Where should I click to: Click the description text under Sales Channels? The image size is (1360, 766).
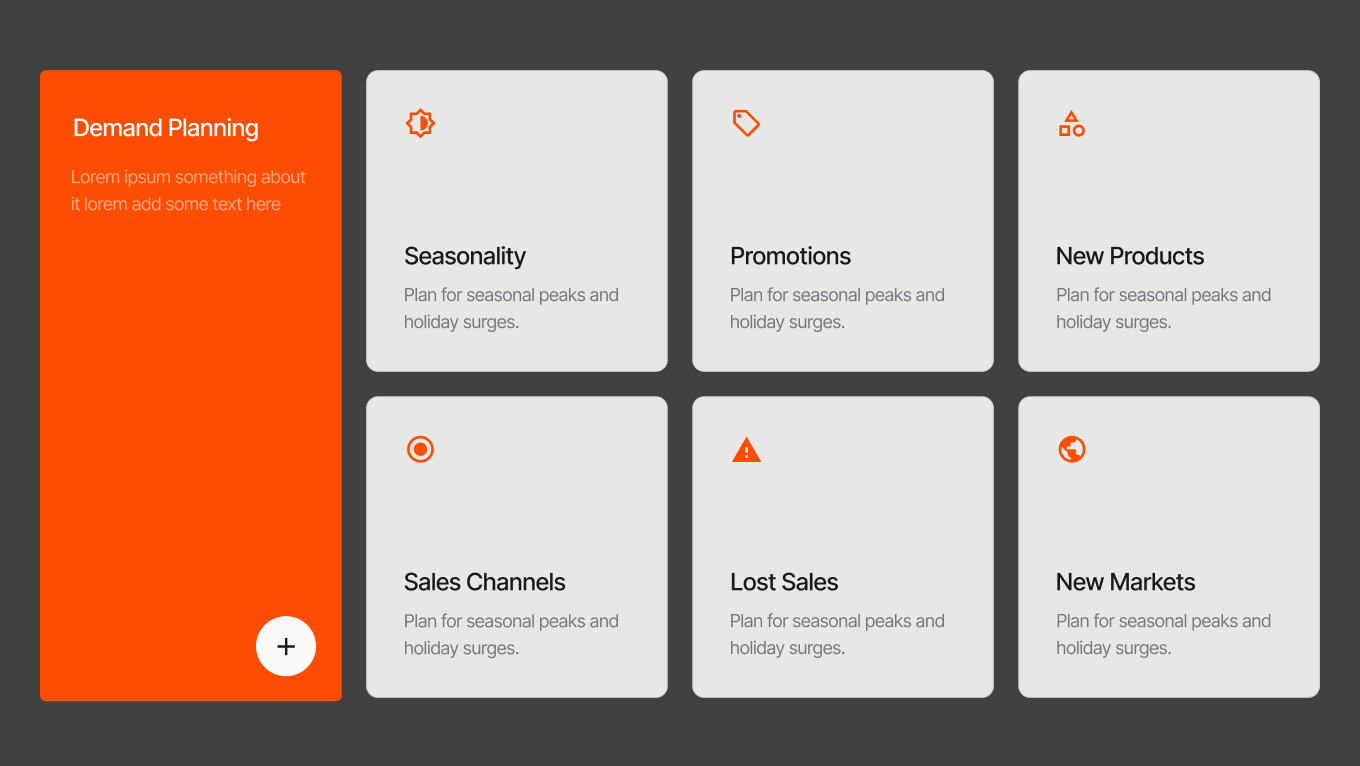511,634
